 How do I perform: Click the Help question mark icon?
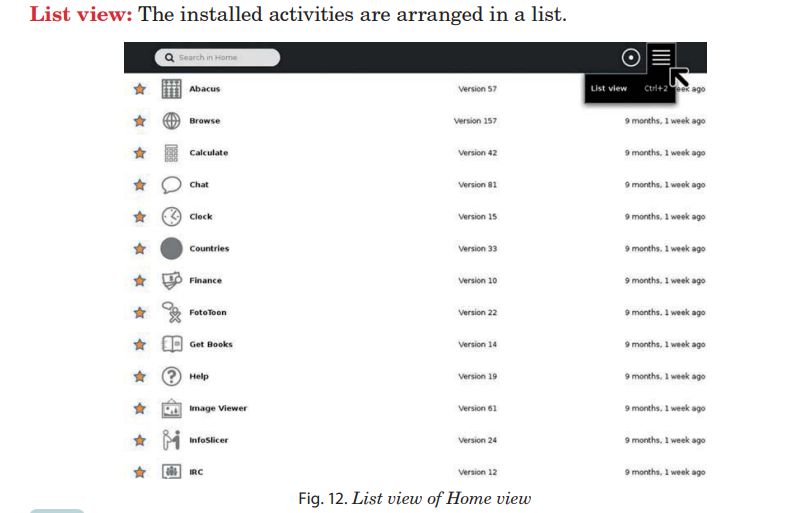(x=171, y=376)
